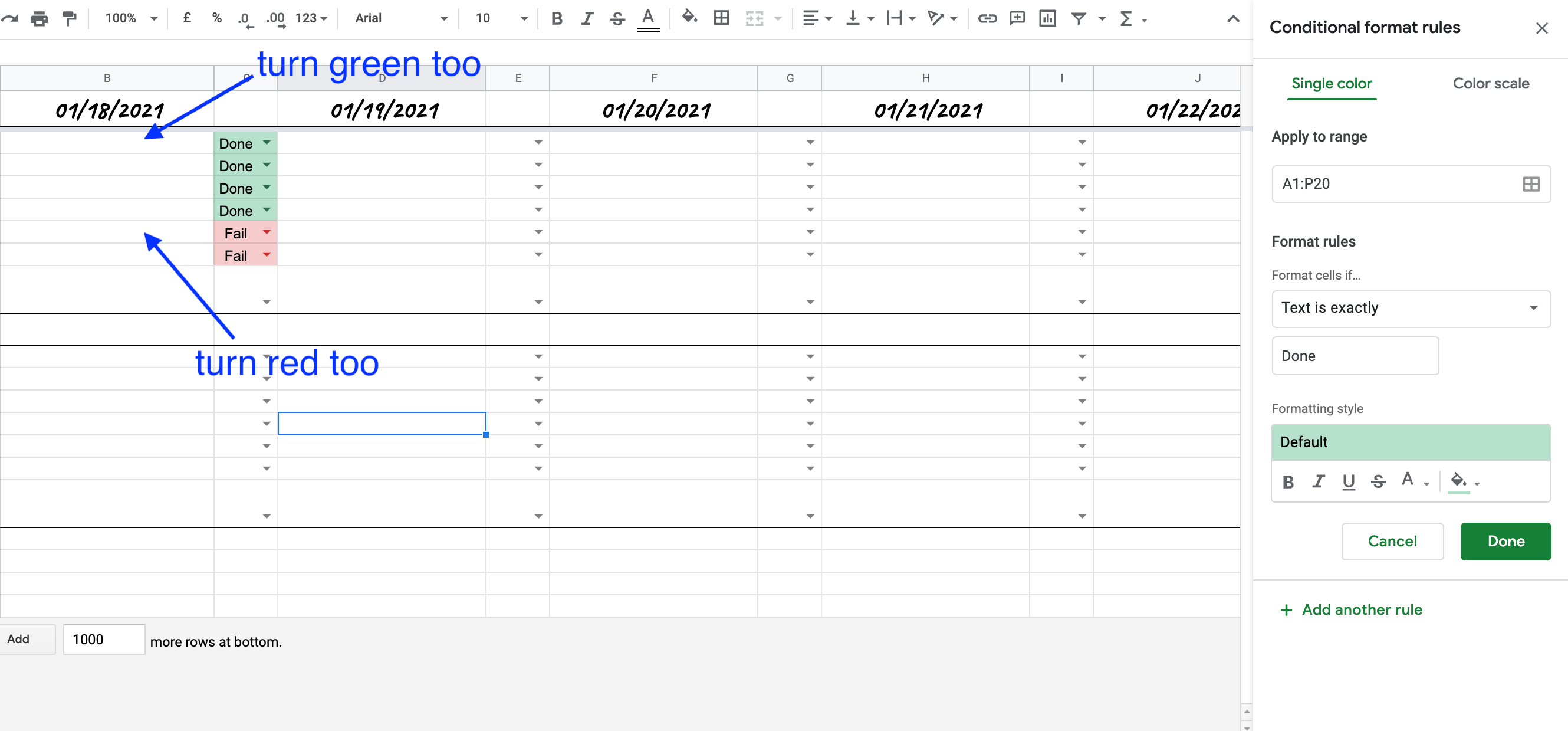The image size is (1568, 731).
Task: Open the Borders tool
Action: point(721,18)
